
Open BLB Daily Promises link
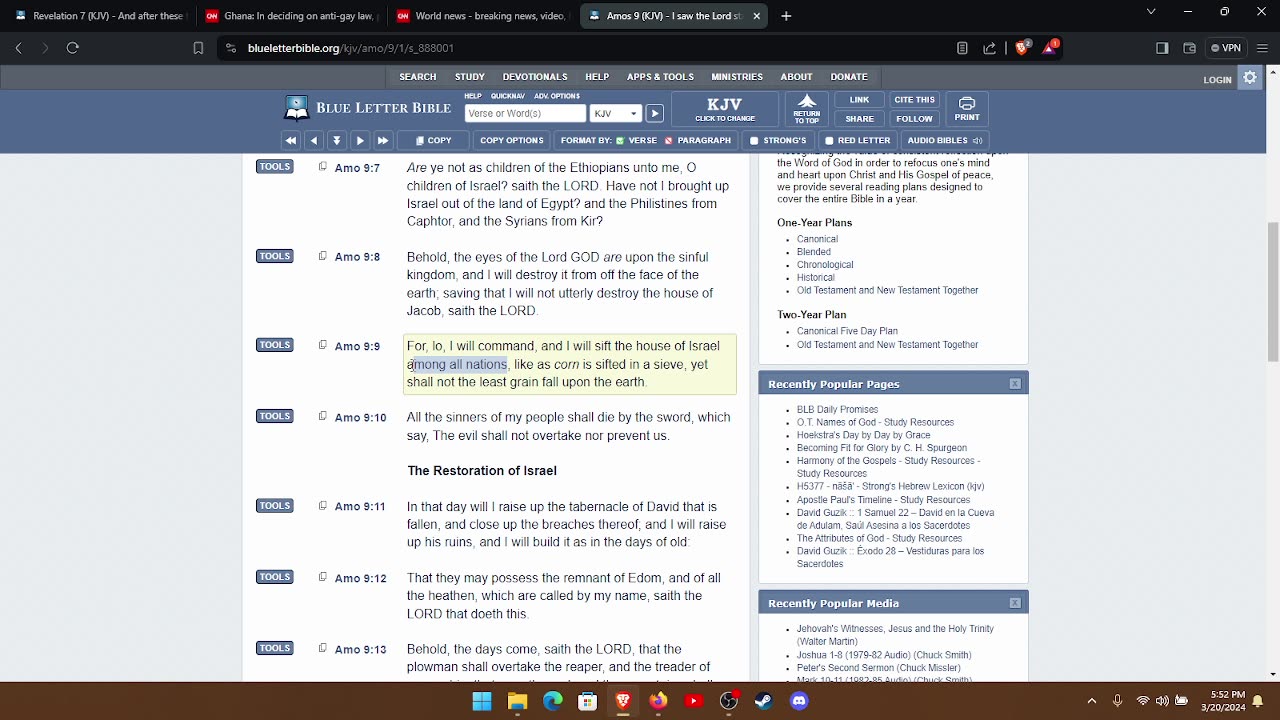tap(837, 409)
